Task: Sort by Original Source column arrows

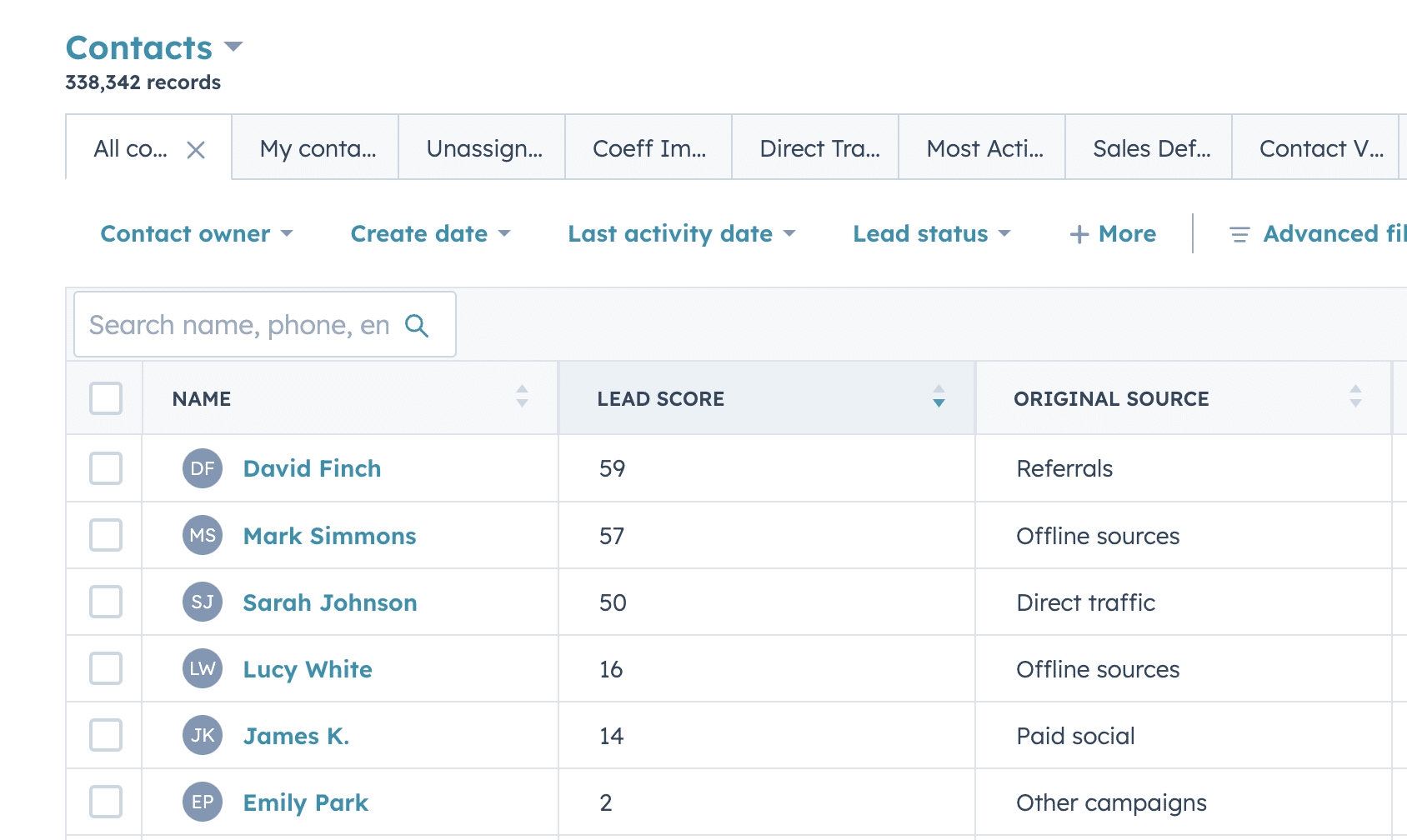Action: point(1355,396)
